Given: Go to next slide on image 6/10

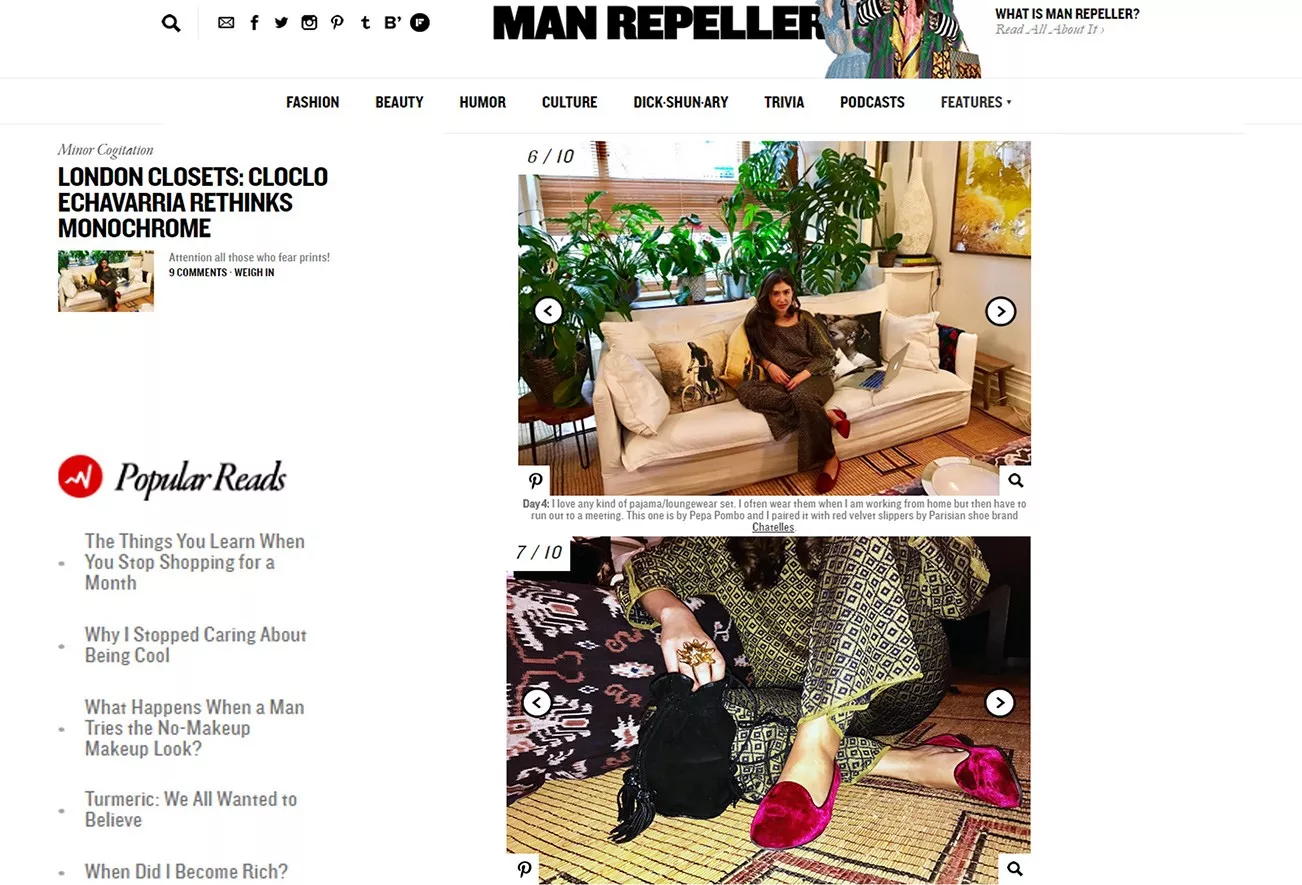Looking at the screenshot, I should tap(1000, 311).
